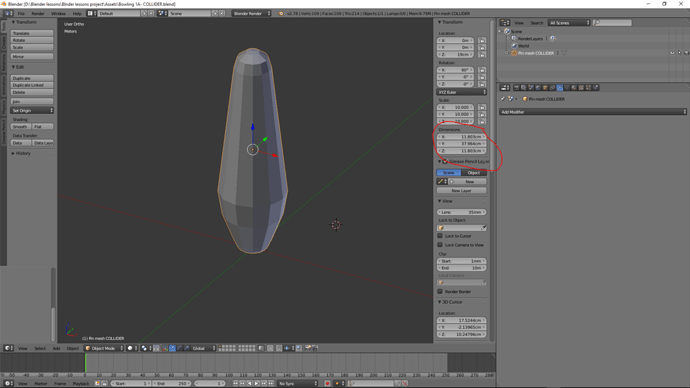Open the Material properties tab icon
Screen dimensions: 690x388
[x=574, y=88]
